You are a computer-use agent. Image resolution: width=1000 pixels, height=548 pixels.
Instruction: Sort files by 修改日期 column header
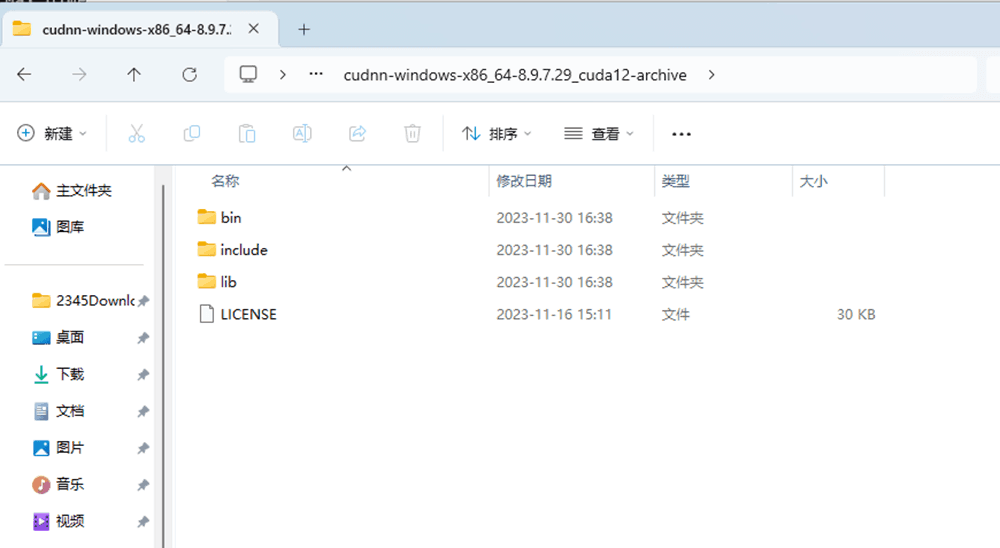tap(524, 181)
